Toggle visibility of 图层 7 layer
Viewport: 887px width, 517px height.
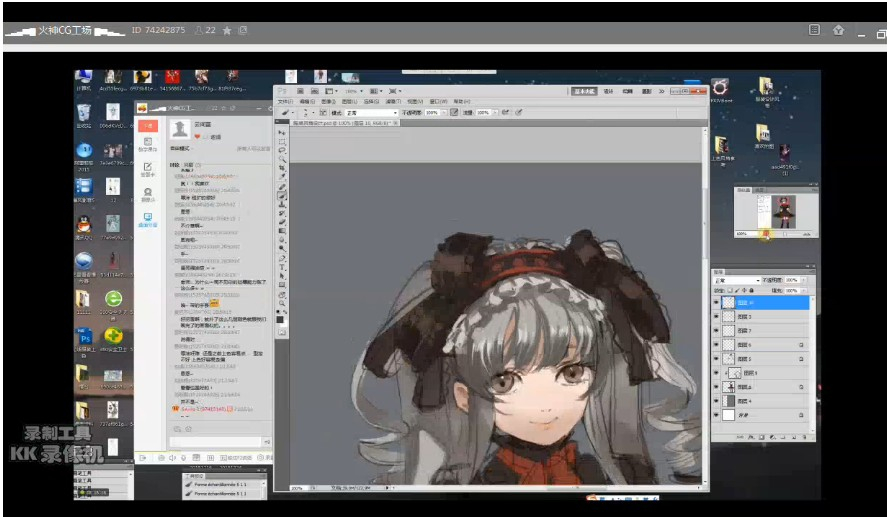716,331
